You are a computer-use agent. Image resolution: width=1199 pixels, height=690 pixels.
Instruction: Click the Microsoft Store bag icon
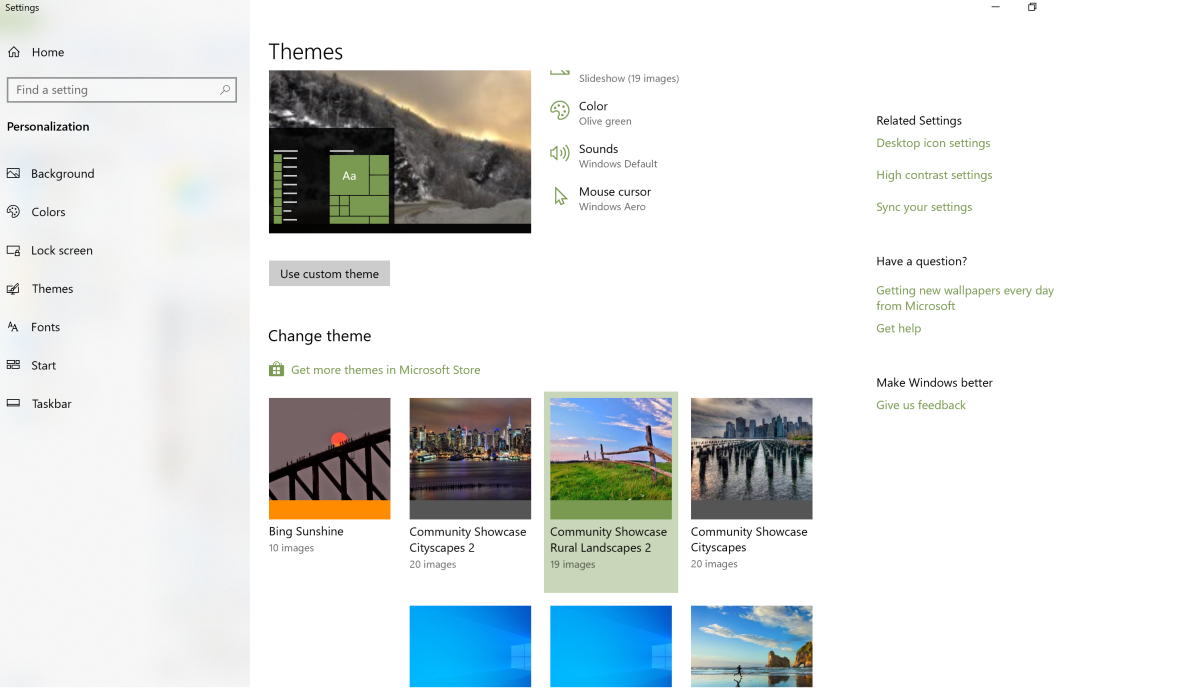(x=276, y=370)
